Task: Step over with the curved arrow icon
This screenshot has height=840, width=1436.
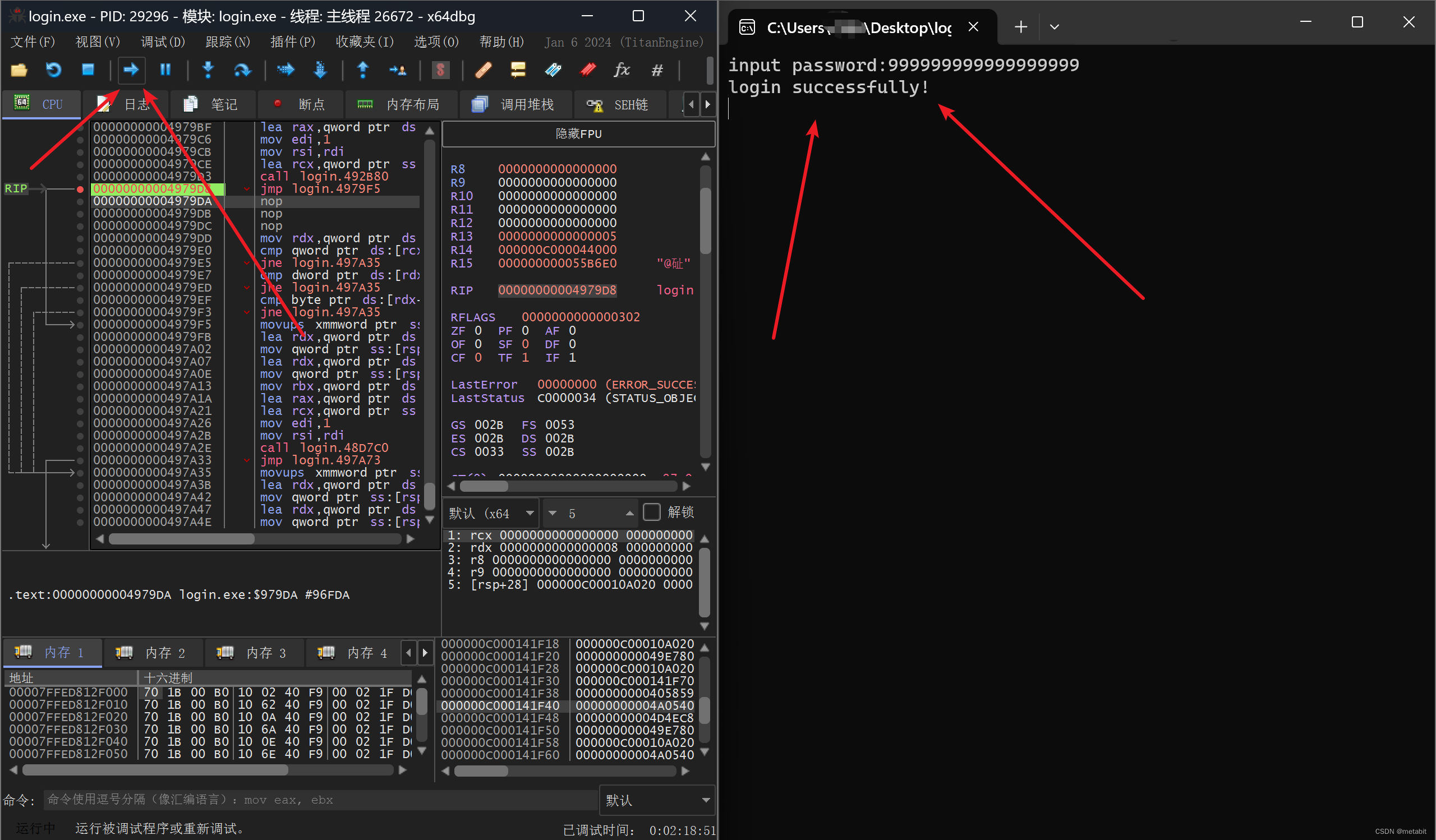Action: click(242, 70)
